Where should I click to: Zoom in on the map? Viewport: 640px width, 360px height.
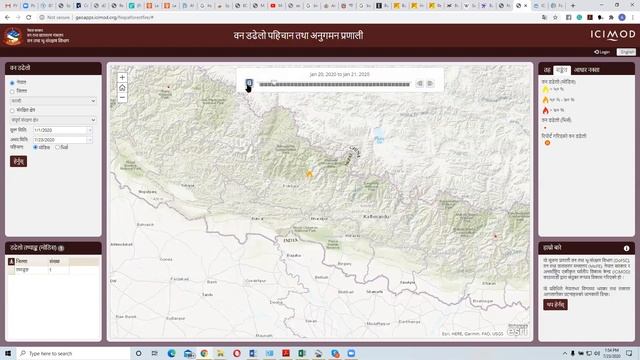[x=122, y=78]
